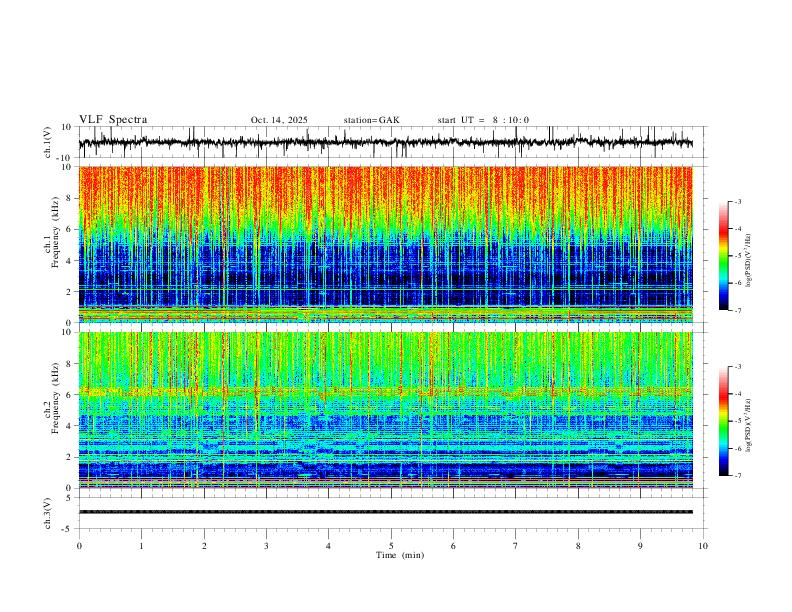Click inside the ch.1 spectrogram panel

pyautogui.click(x=385, y=244)
